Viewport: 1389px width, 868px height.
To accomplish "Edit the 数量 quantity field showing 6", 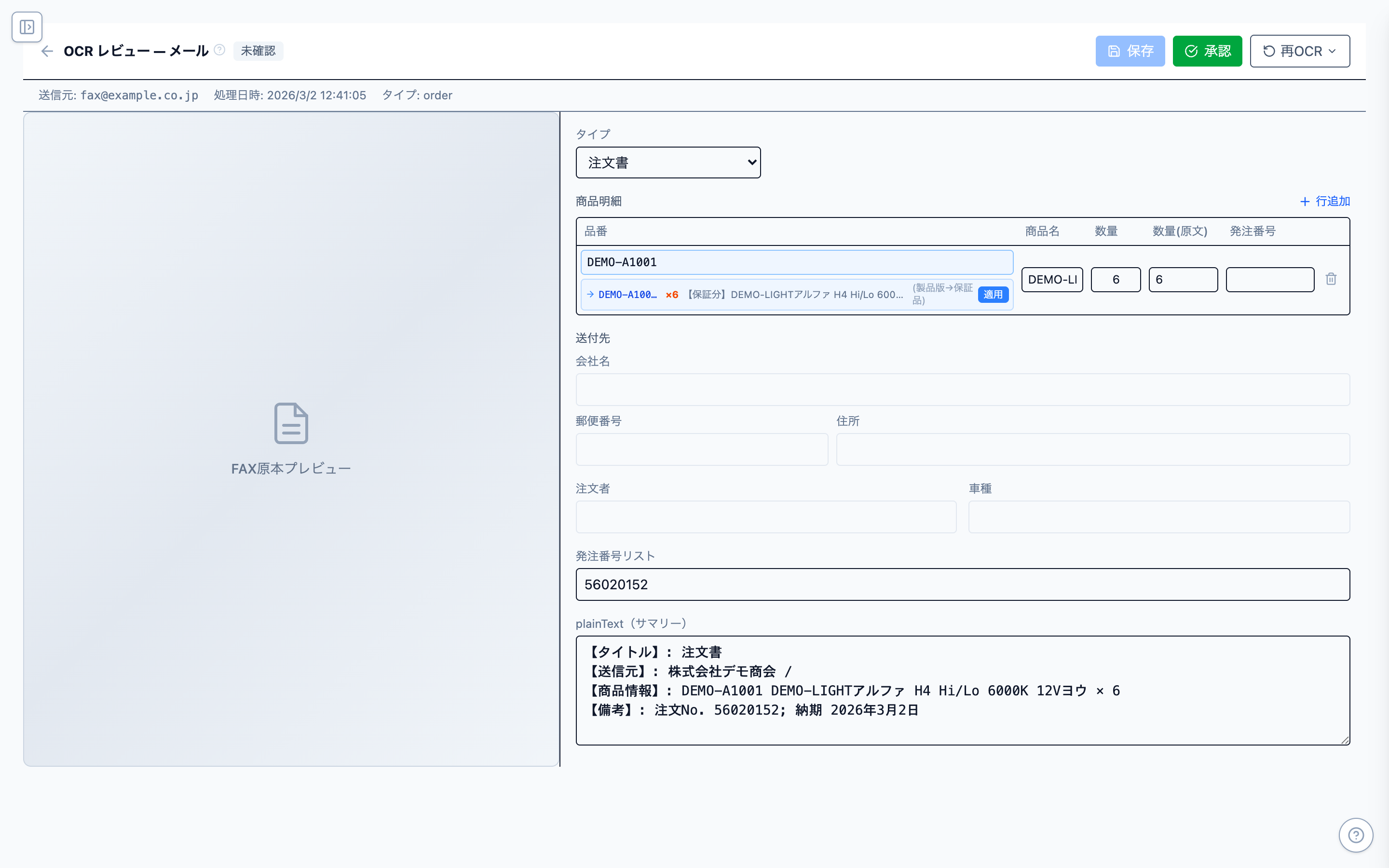I will coord(1115,280).
